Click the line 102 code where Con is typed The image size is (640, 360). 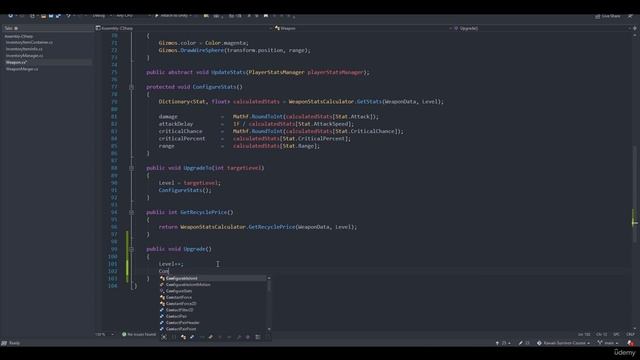[164, 271]
